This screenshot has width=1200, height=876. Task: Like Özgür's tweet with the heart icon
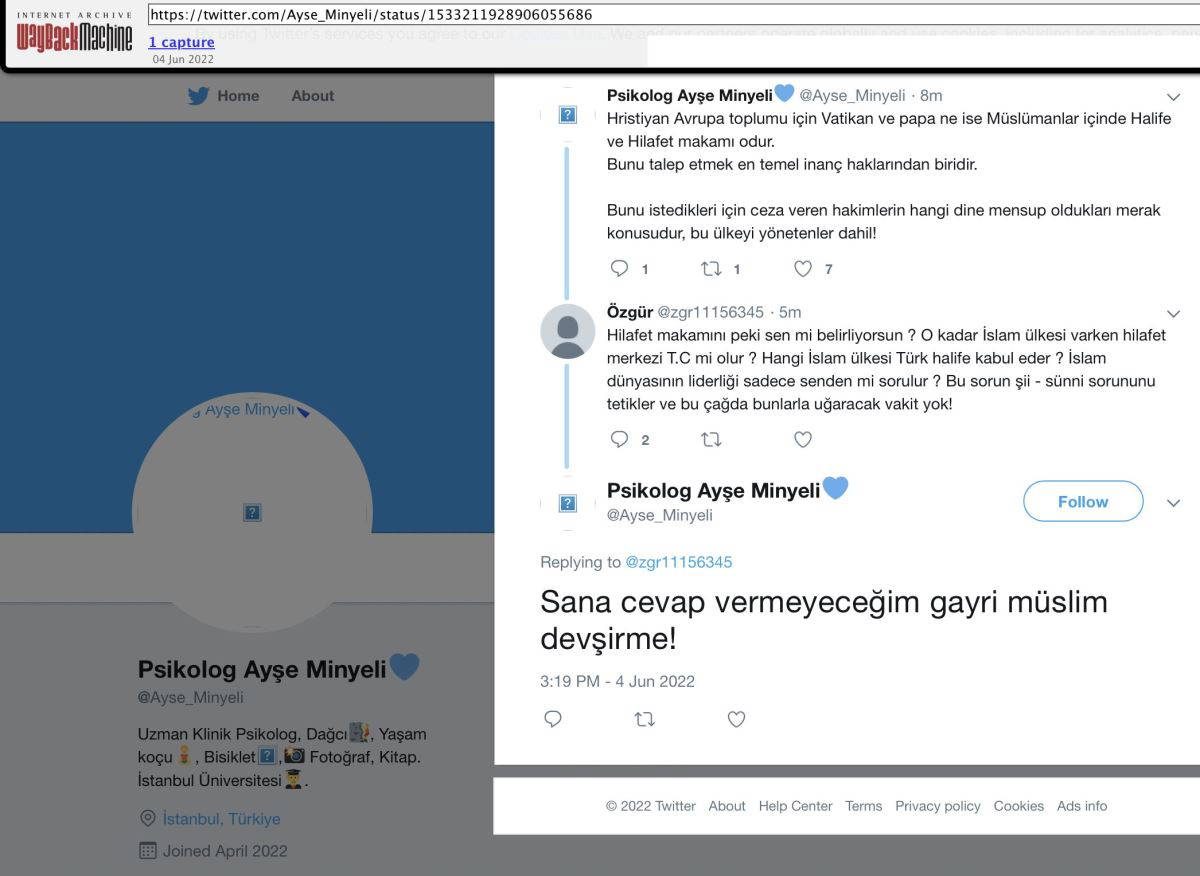(x=803, y=439)
